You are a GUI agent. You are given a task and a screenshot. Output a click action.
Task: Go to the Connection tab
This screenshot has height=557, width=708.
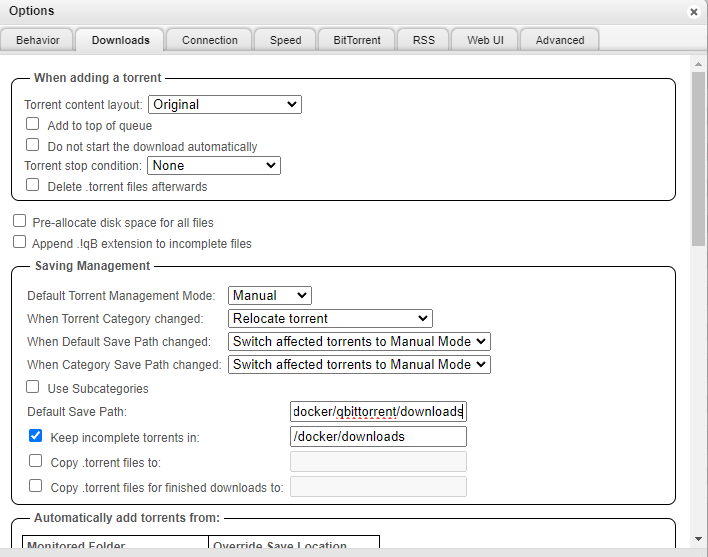click(x=210, y=40)
